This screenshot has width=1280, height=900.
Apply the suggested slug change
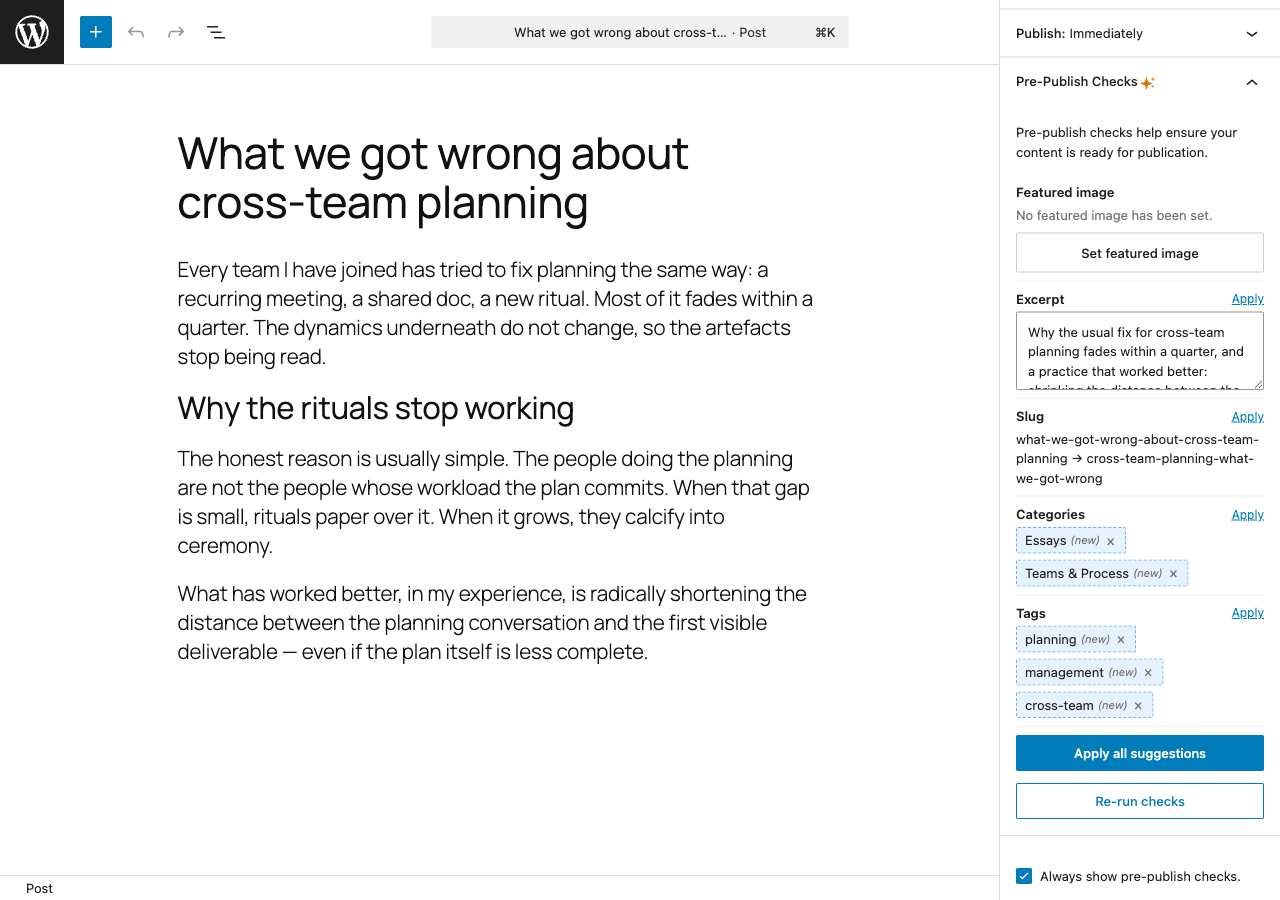tap(1247, 416)
